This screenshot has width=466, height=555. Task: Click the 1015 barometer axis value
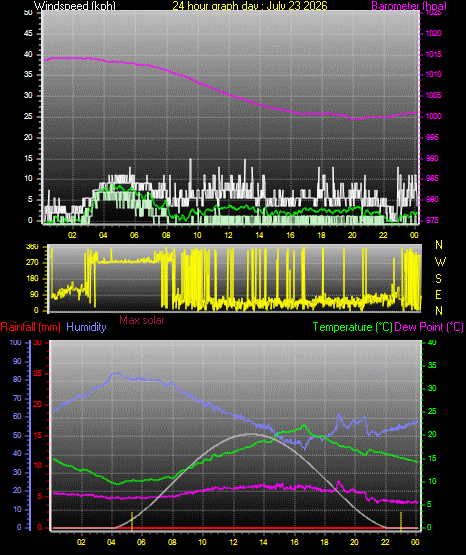[x=433, y=54]
